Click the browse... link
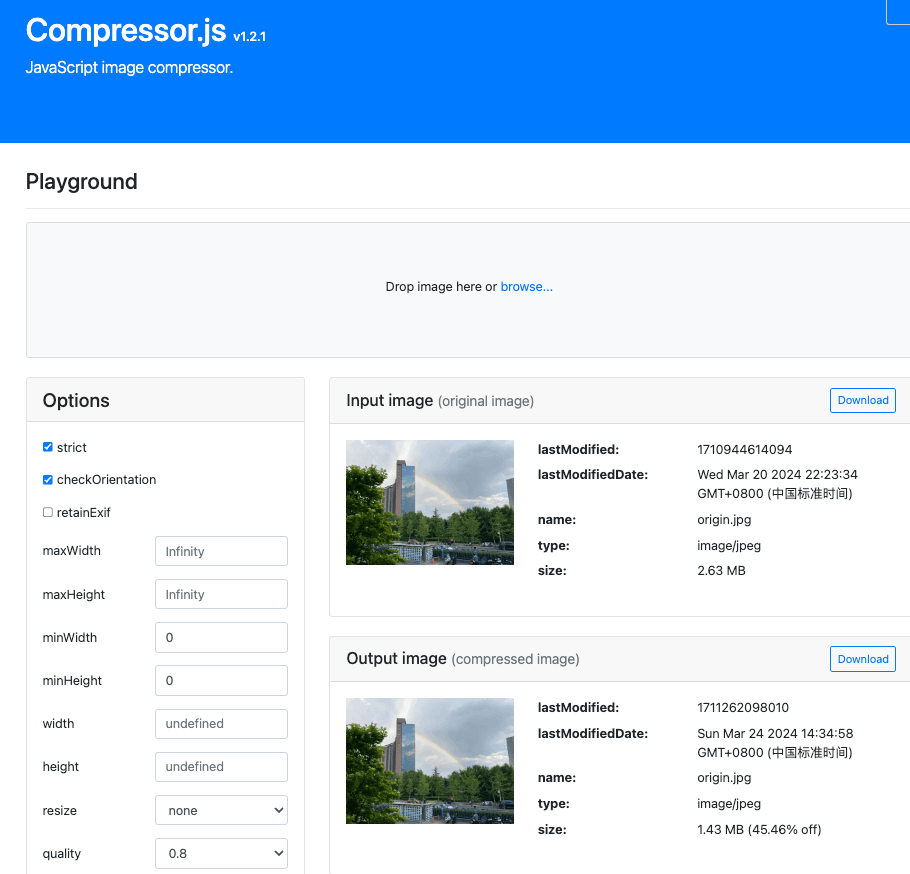The height and width of the screenshot is (874, 910). (x=526, y=287)
